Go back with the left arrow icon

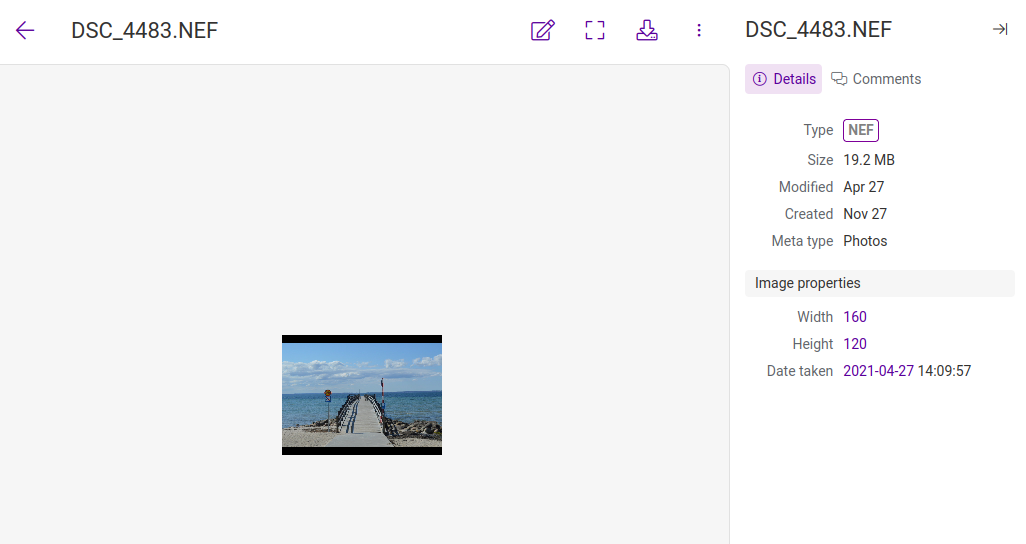[25, 30]
